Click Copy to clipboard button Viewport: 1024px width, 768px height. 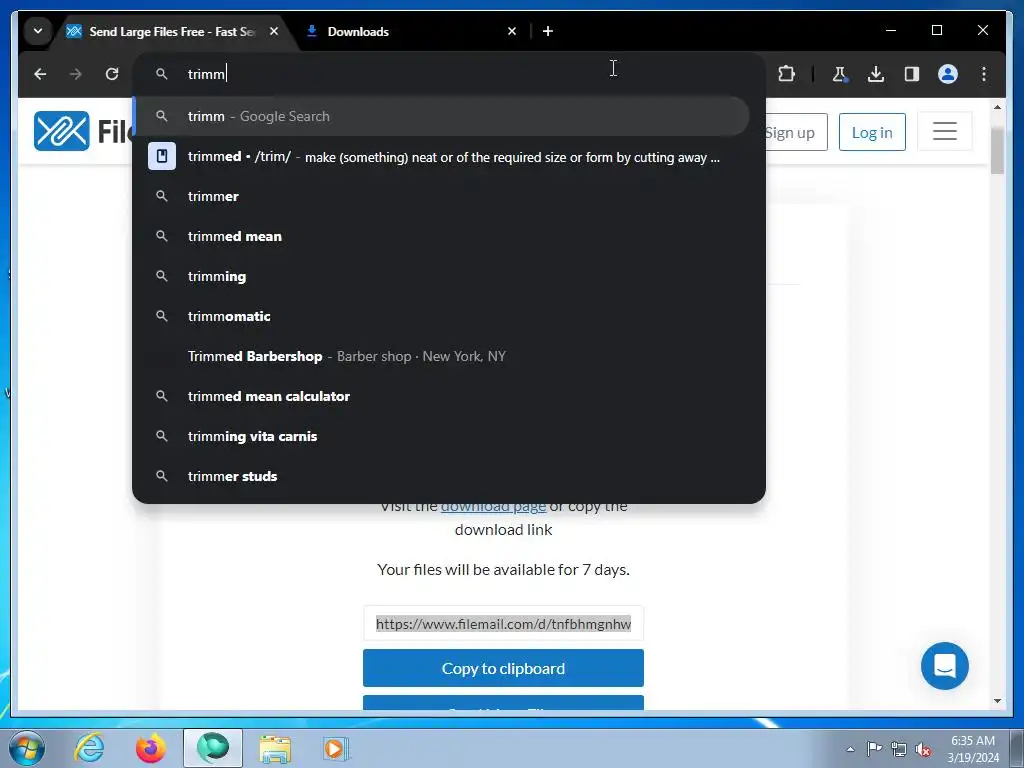pos(504,668)
